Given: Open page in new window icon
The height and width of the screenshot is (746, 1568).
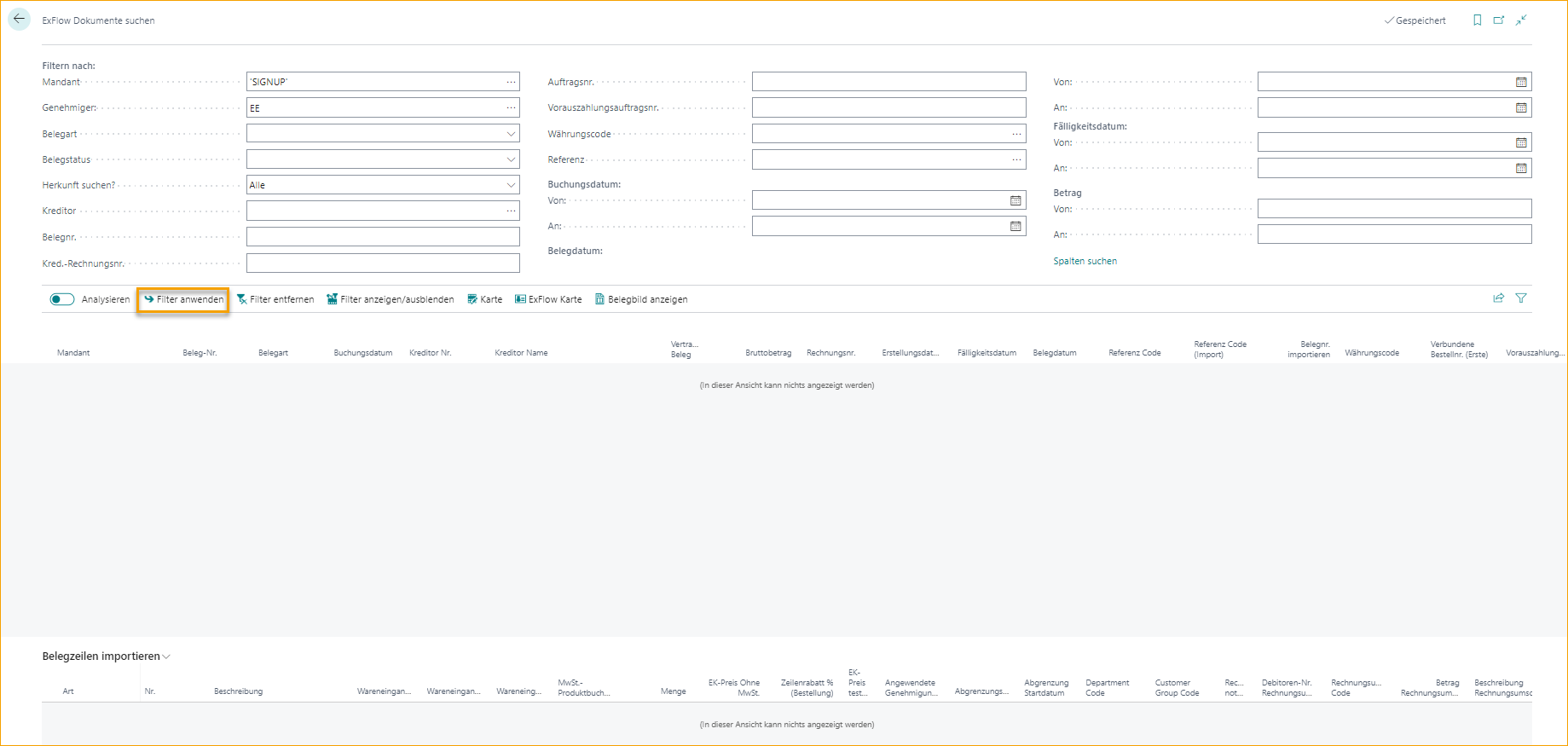Looking at the screenshot, I should click(1499, 20).
